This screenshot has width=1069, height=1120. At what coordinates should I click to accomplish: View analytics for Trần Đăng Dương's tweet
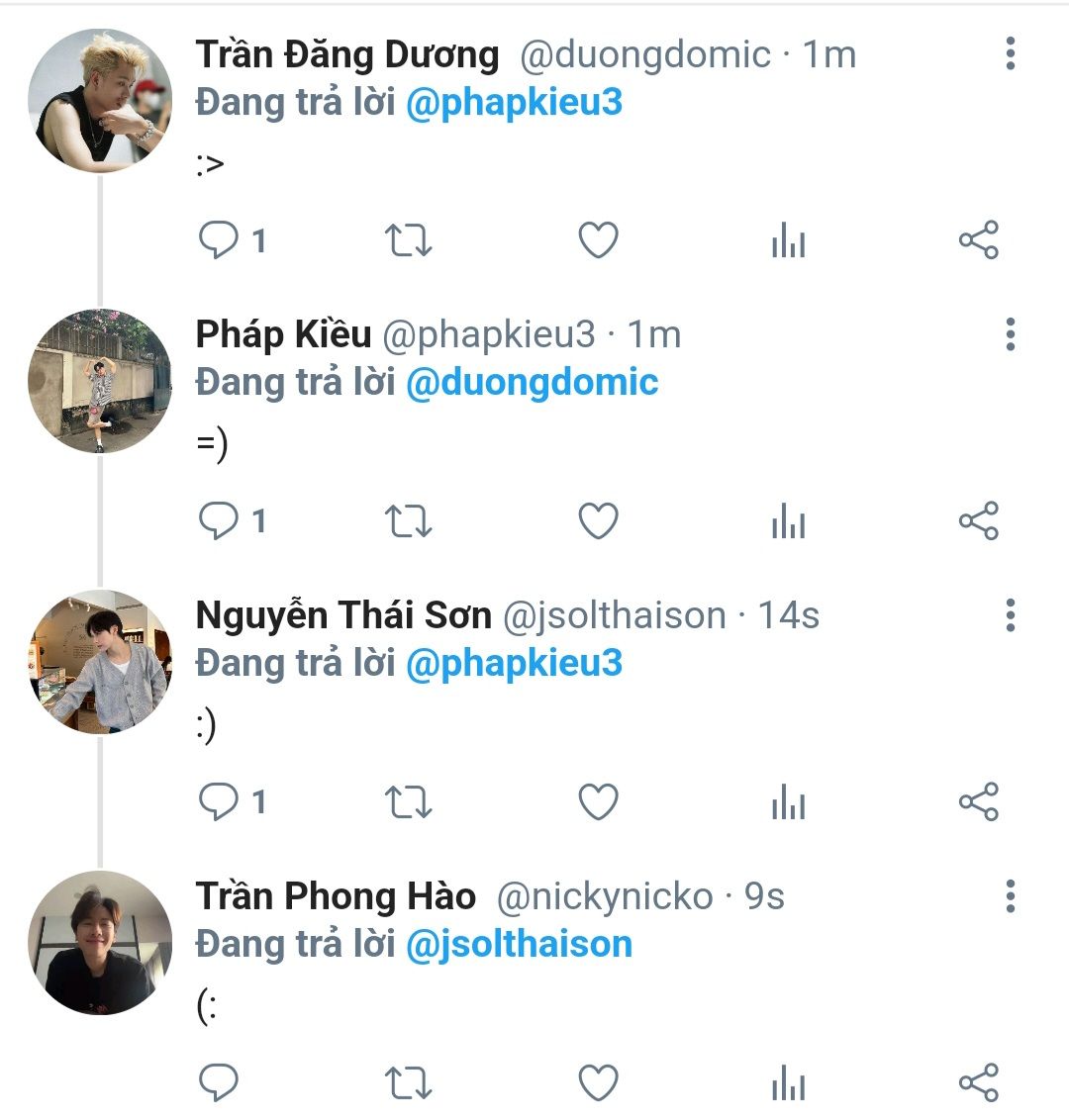pos(788,240)
